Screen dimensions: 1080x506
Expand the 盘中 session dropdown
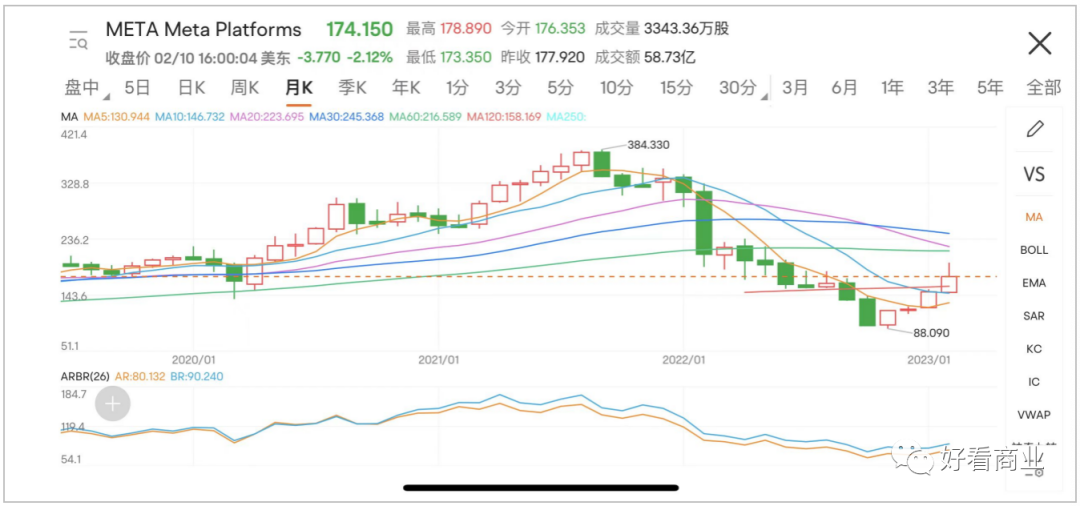(x=84, y=88)
